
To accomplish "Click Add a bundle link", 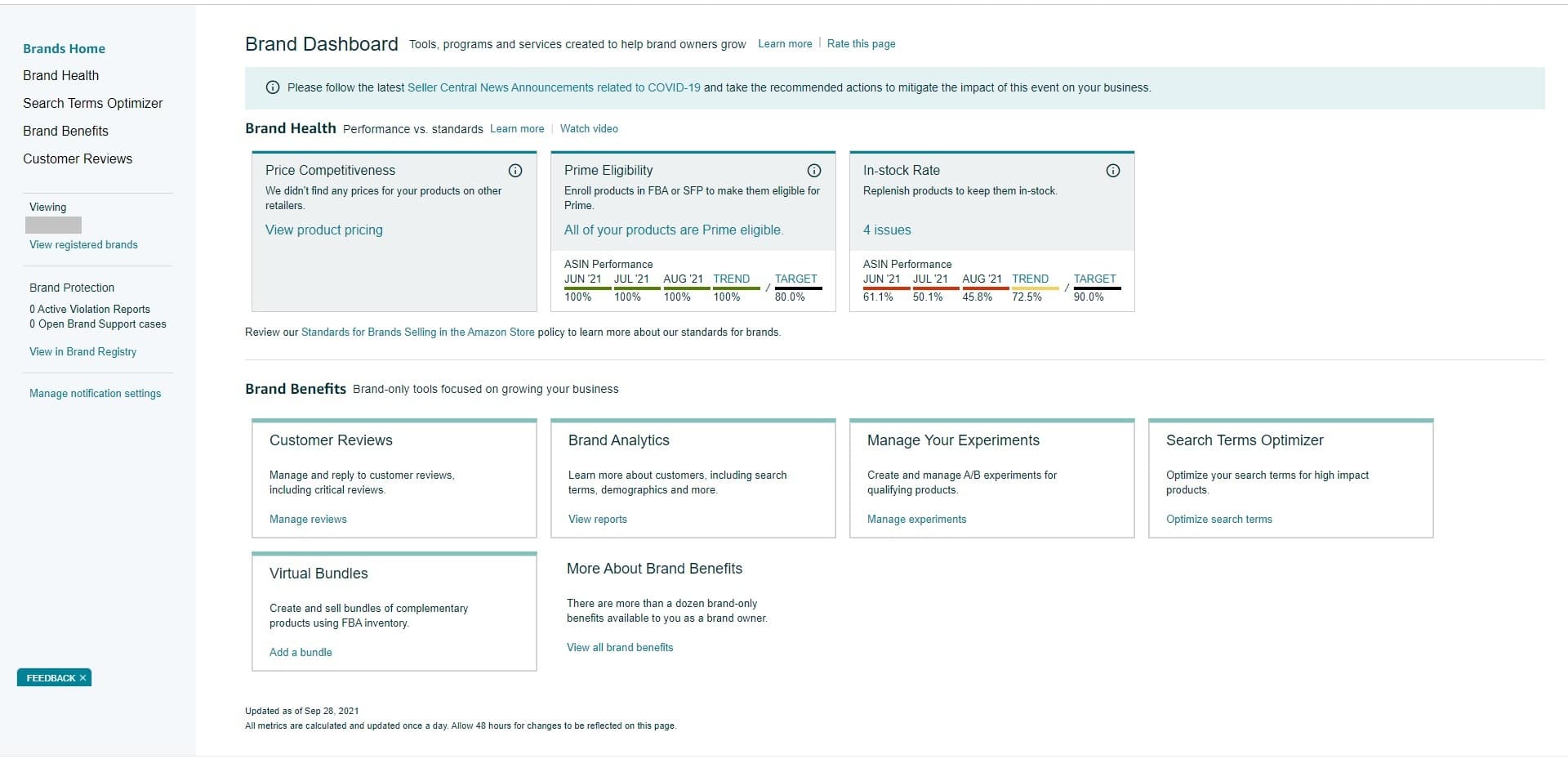I will tap(301, 652).
